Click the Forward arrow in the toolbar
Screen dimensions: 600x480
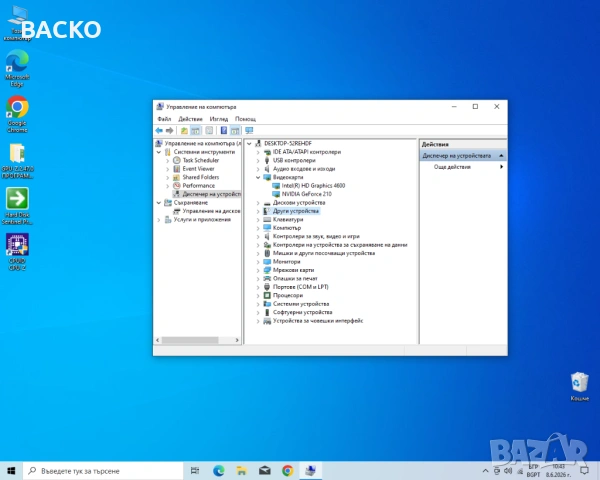170,131
